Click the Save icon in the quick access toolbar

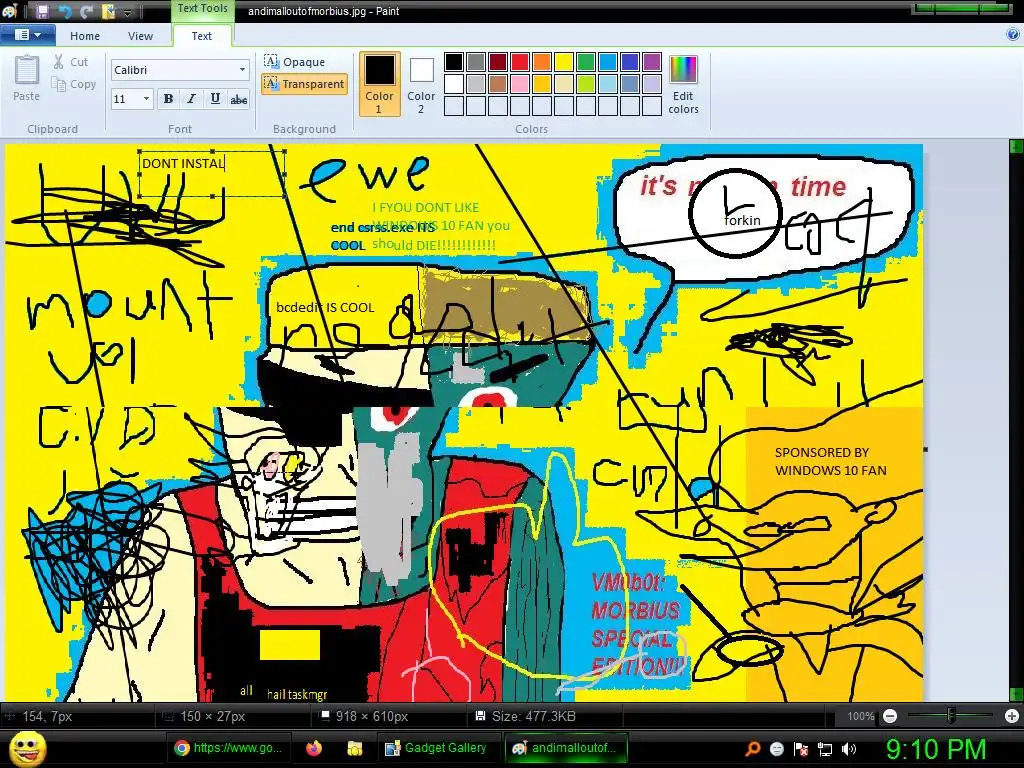(42, 11)
